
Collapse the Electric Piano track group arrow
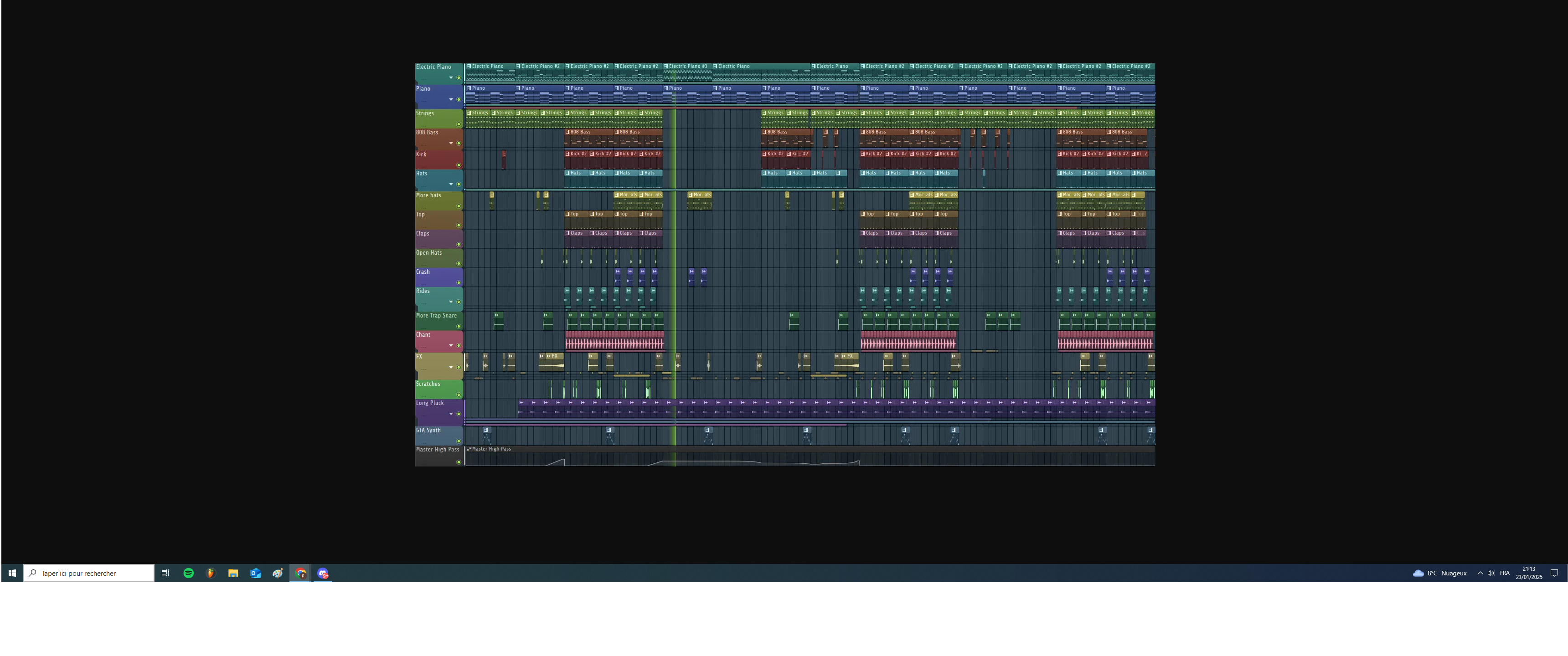pos(451,78)
